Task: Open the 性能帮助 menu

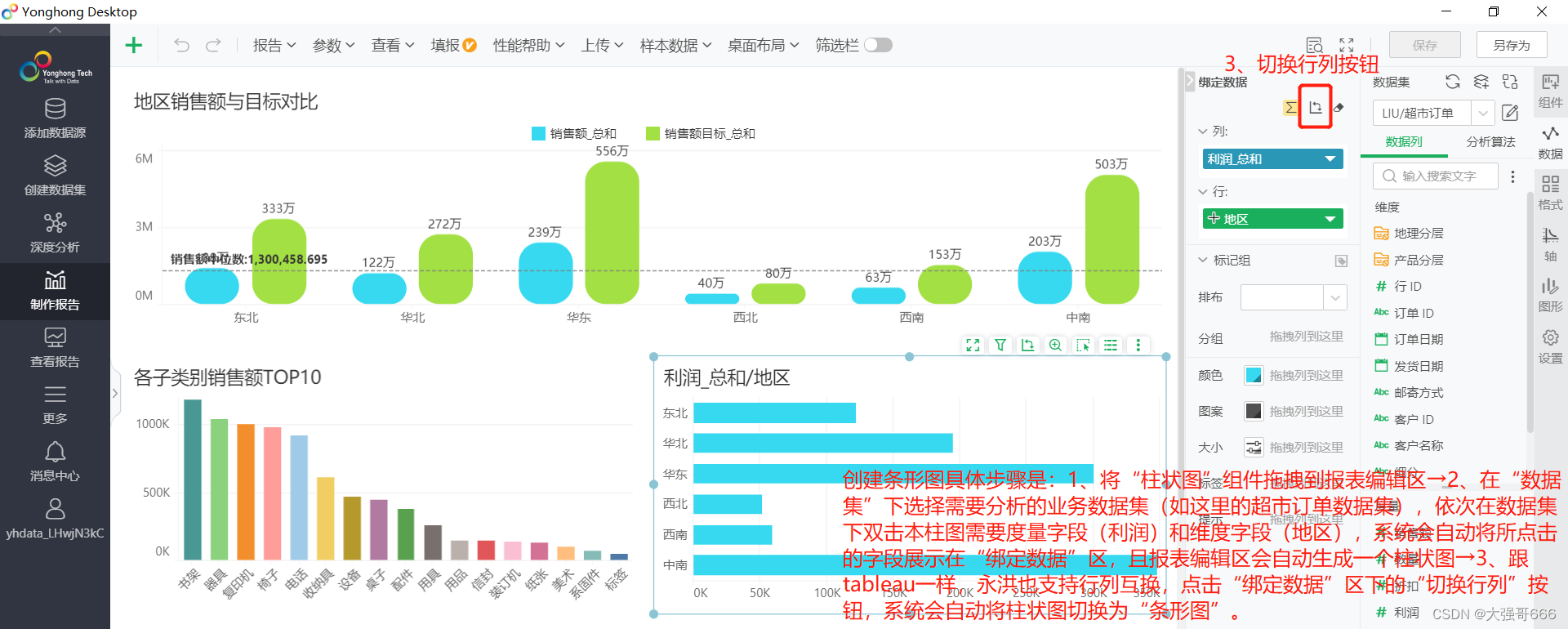Action: [528, 45]
